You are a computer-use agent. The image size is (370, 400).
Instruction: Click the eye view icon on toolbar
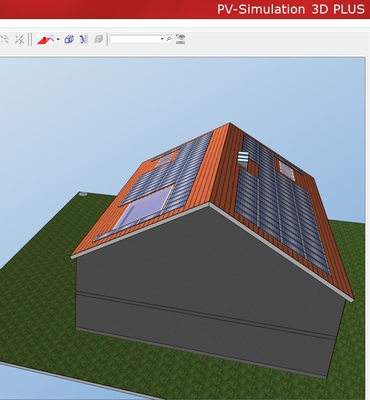pos(180,39)
